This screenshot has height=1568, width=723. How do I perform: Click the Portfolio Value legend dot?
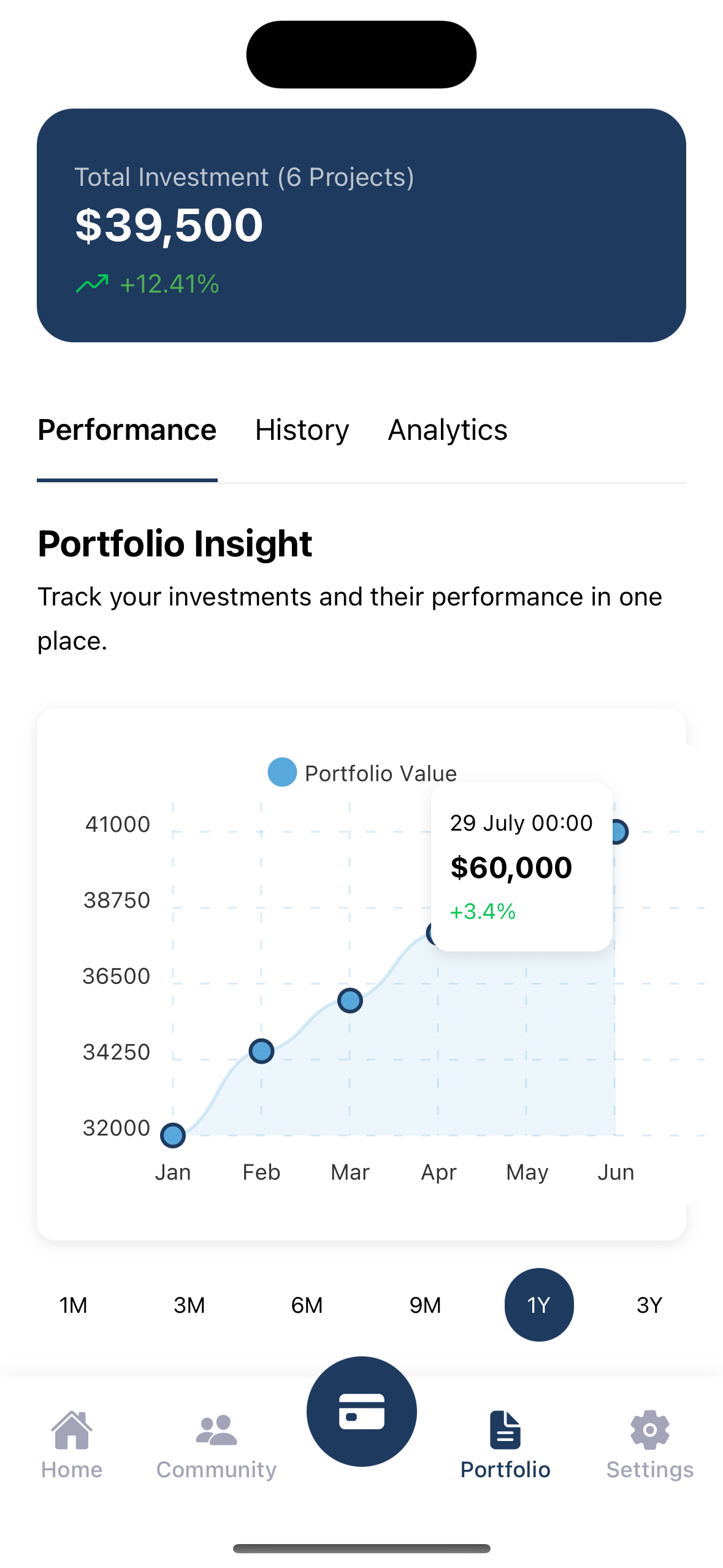[282, 772]
